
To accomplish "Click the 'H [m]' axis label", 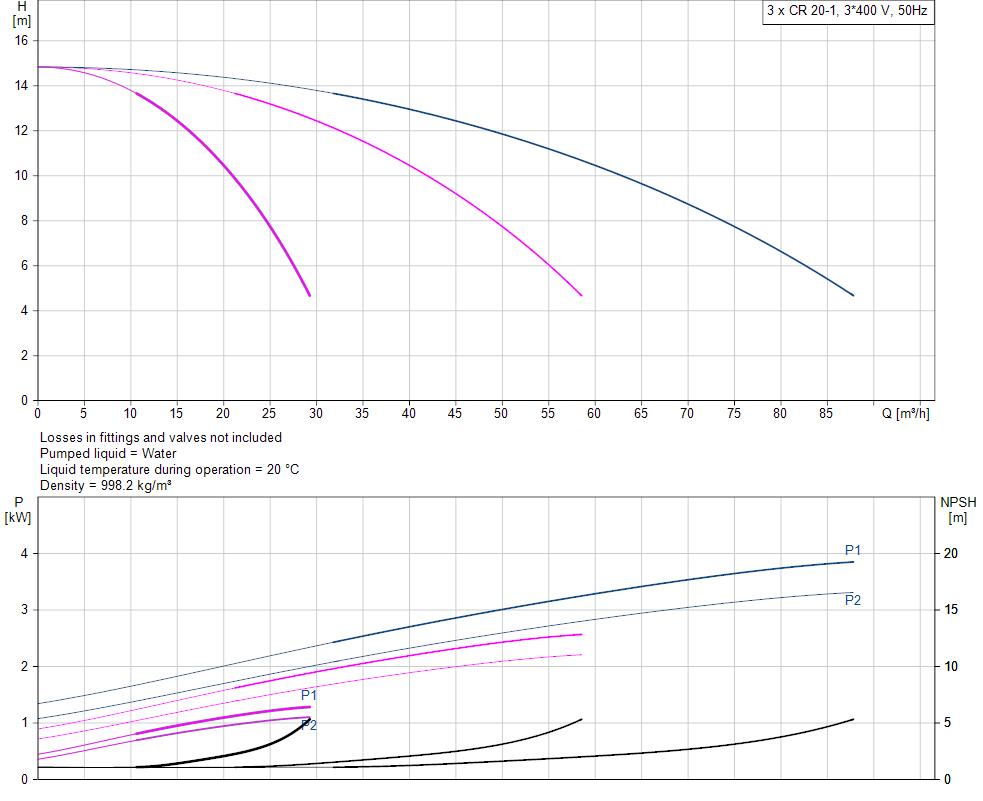I will [21, 14].
